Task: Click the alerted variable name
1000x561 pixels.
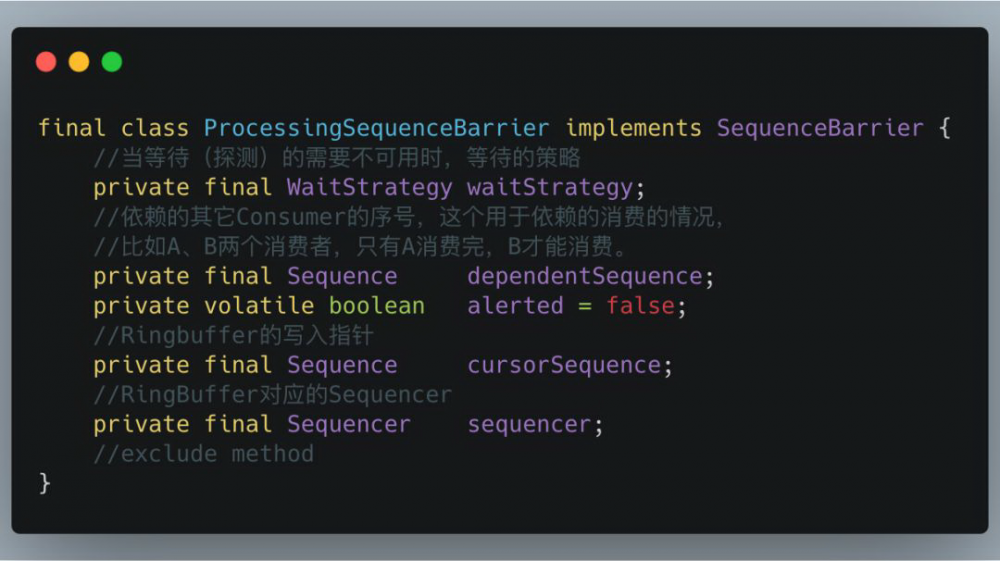Action: (x=515, y=306)
